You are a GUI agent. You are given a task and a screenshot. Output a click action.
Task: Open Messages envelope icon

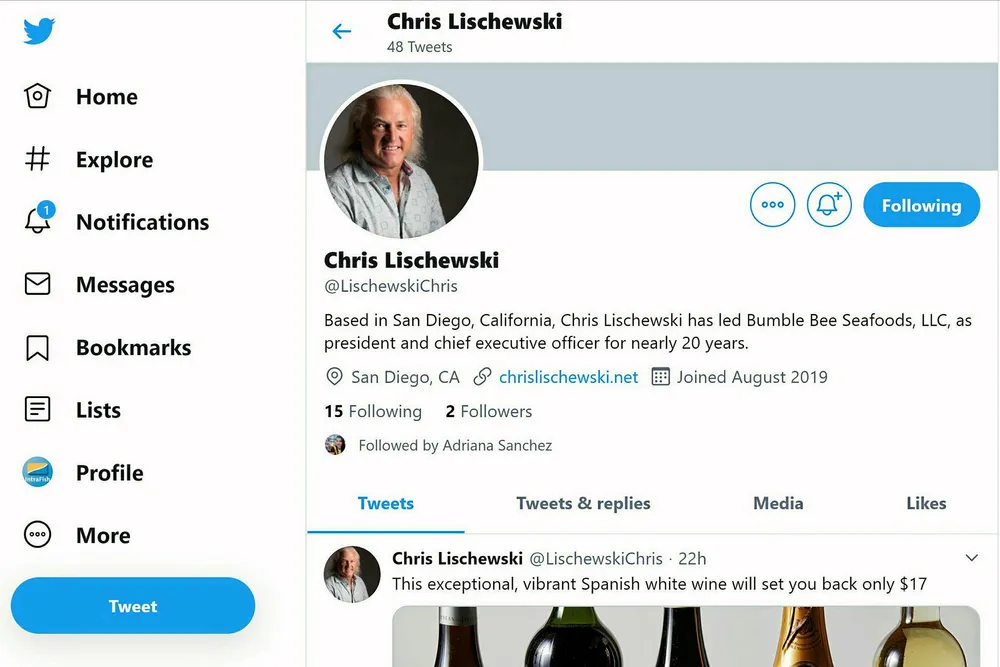[x=37, y=284]
